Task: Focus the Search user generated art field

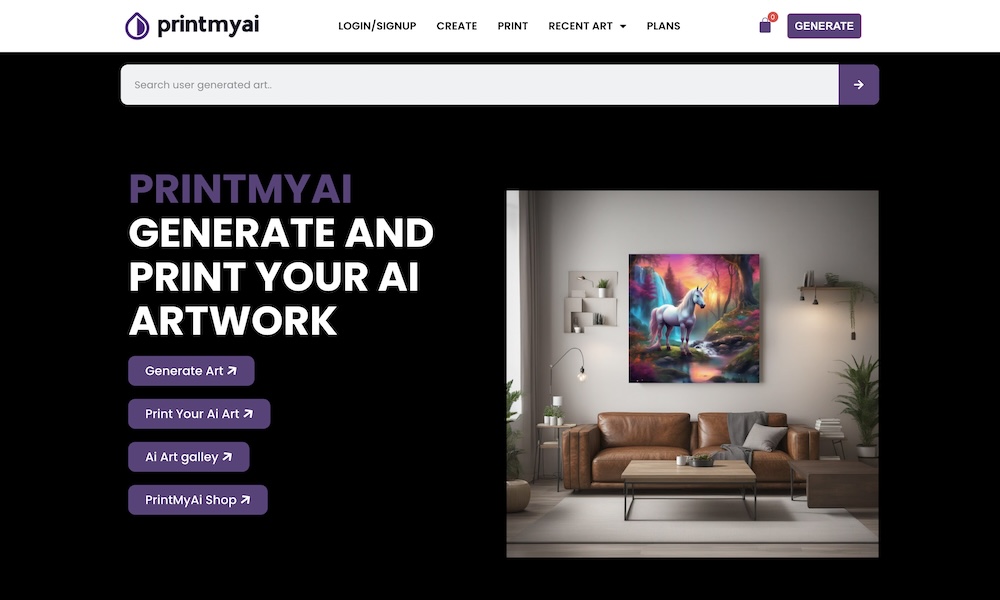Action: (x=480, y=85)
